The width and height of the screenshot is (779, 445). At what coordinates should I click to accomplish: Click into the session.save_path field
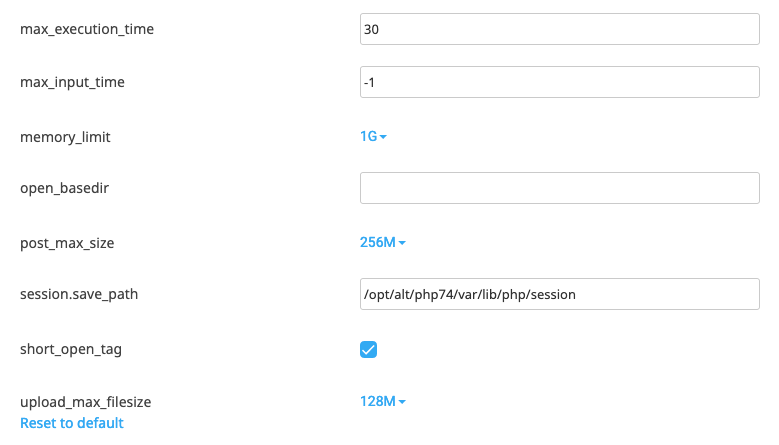click(560, 294)
